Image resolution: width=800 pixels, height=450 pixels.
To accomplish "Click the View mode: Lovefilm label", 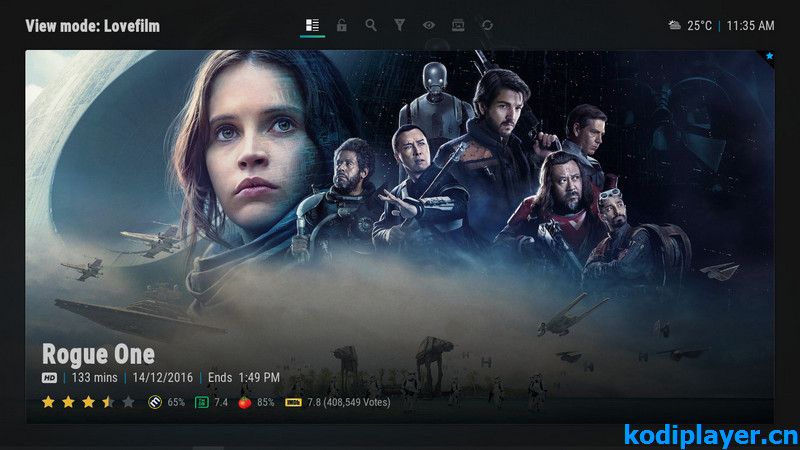I will (x=92, y=26).
